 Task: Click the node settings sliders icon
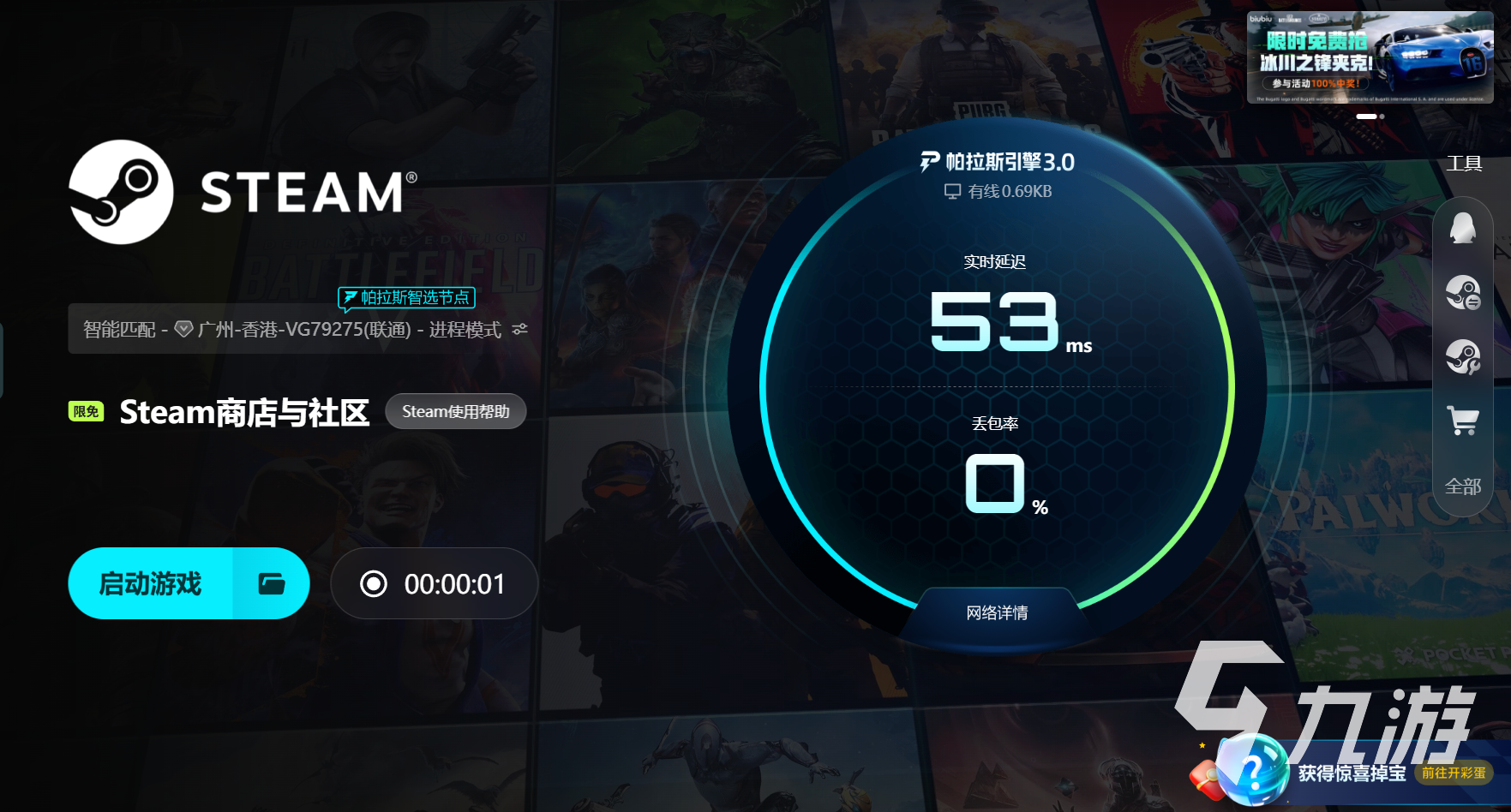click(x=520, y=329)
